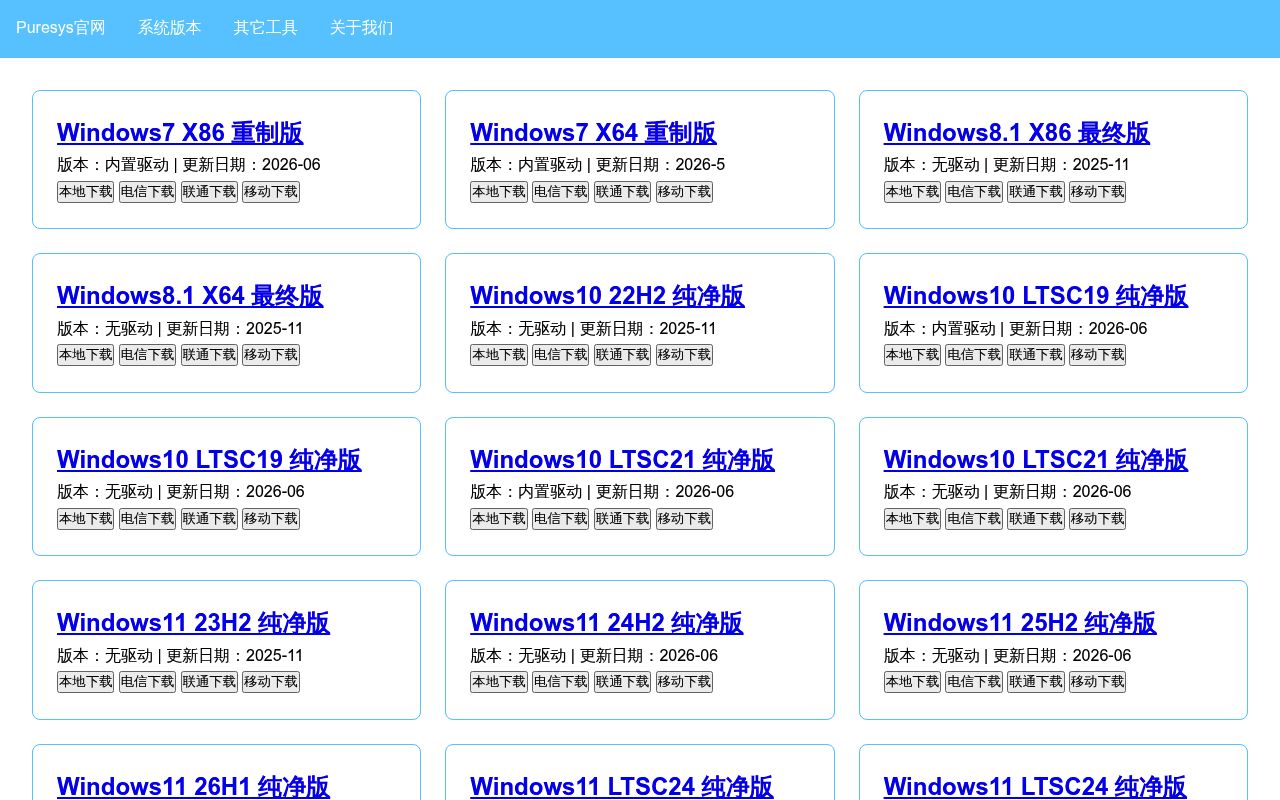This screenshot has height=800, width=1280.
Task: Click 本地下载 under Windows11 23H2 纯净版
Action: (x=85, y=682)
